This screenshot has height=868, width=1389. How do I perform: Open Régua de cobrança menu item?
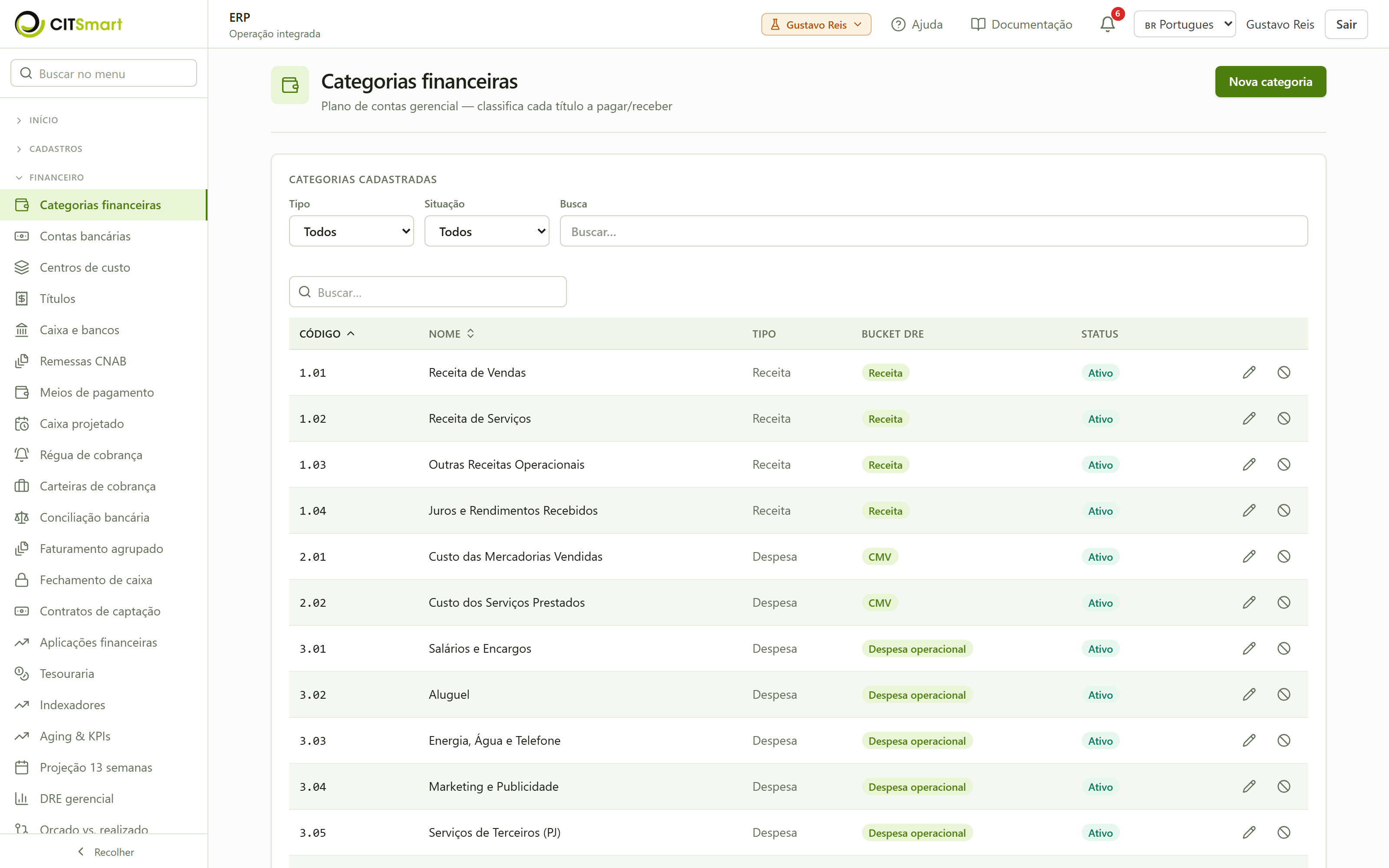(103, 455)
